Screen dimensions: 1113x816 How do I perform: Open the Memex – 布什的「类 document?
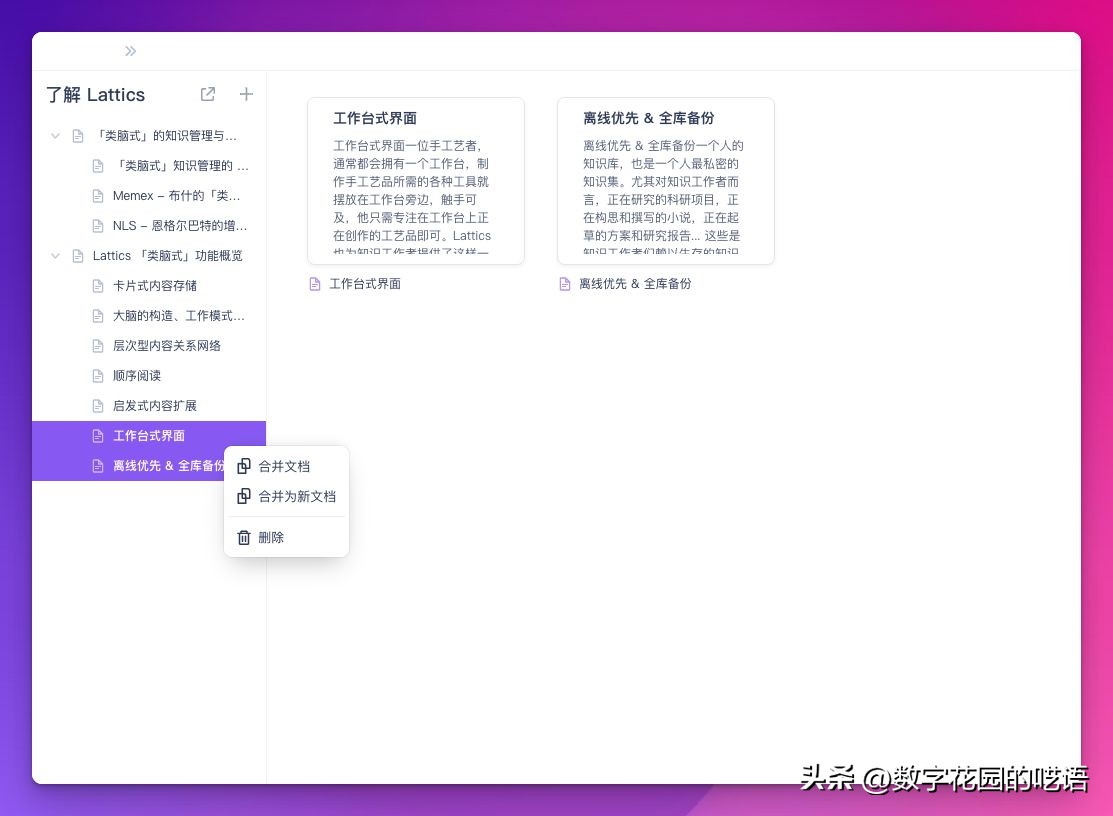(x=176, y=196)
